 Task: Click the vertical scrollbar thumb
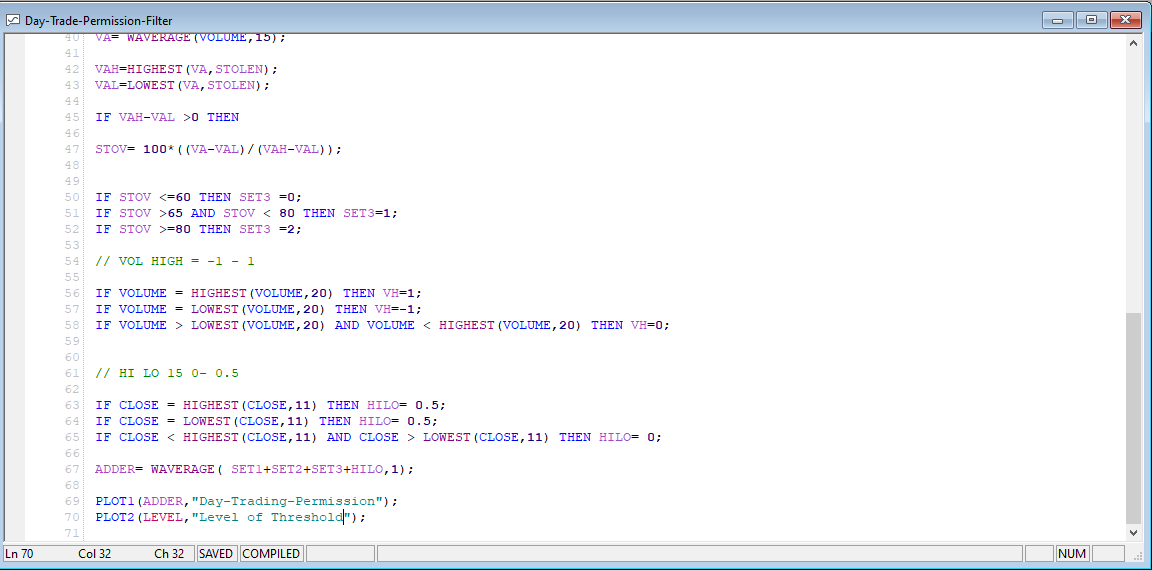click(1132, 417)
